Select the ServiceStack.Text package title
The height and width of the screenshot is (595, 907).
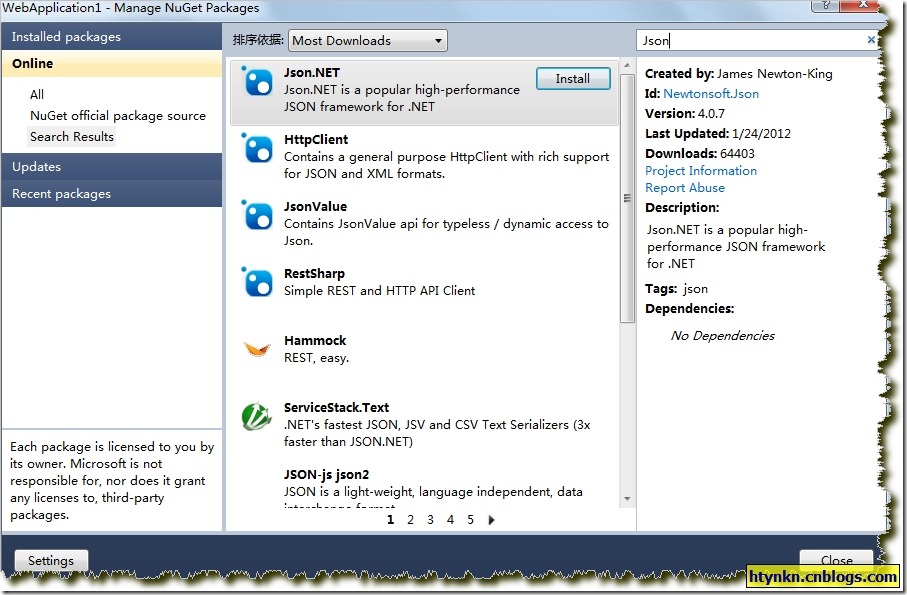coord(336,408)
